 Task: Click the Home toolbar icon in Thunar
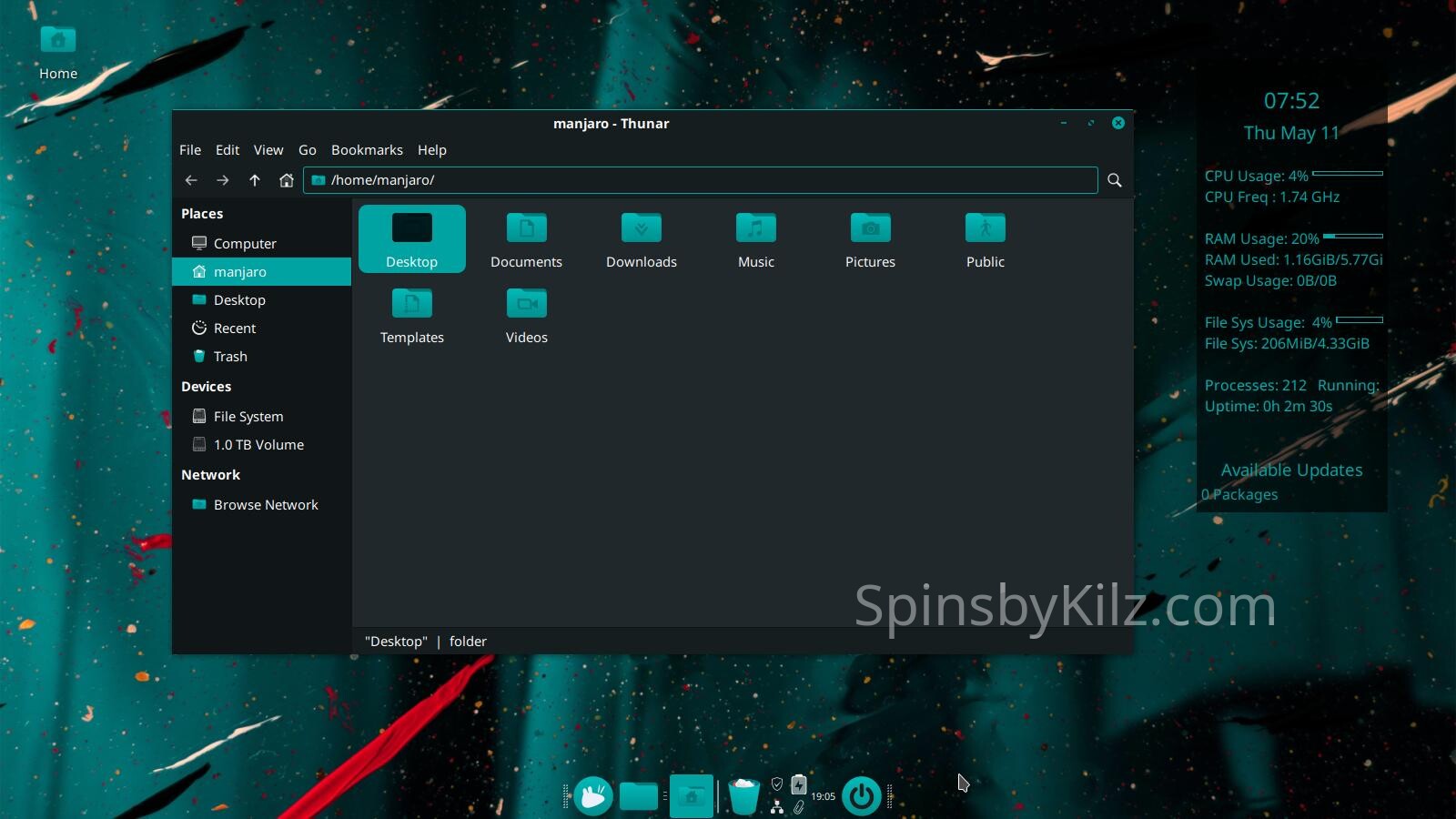click(287, 180)
